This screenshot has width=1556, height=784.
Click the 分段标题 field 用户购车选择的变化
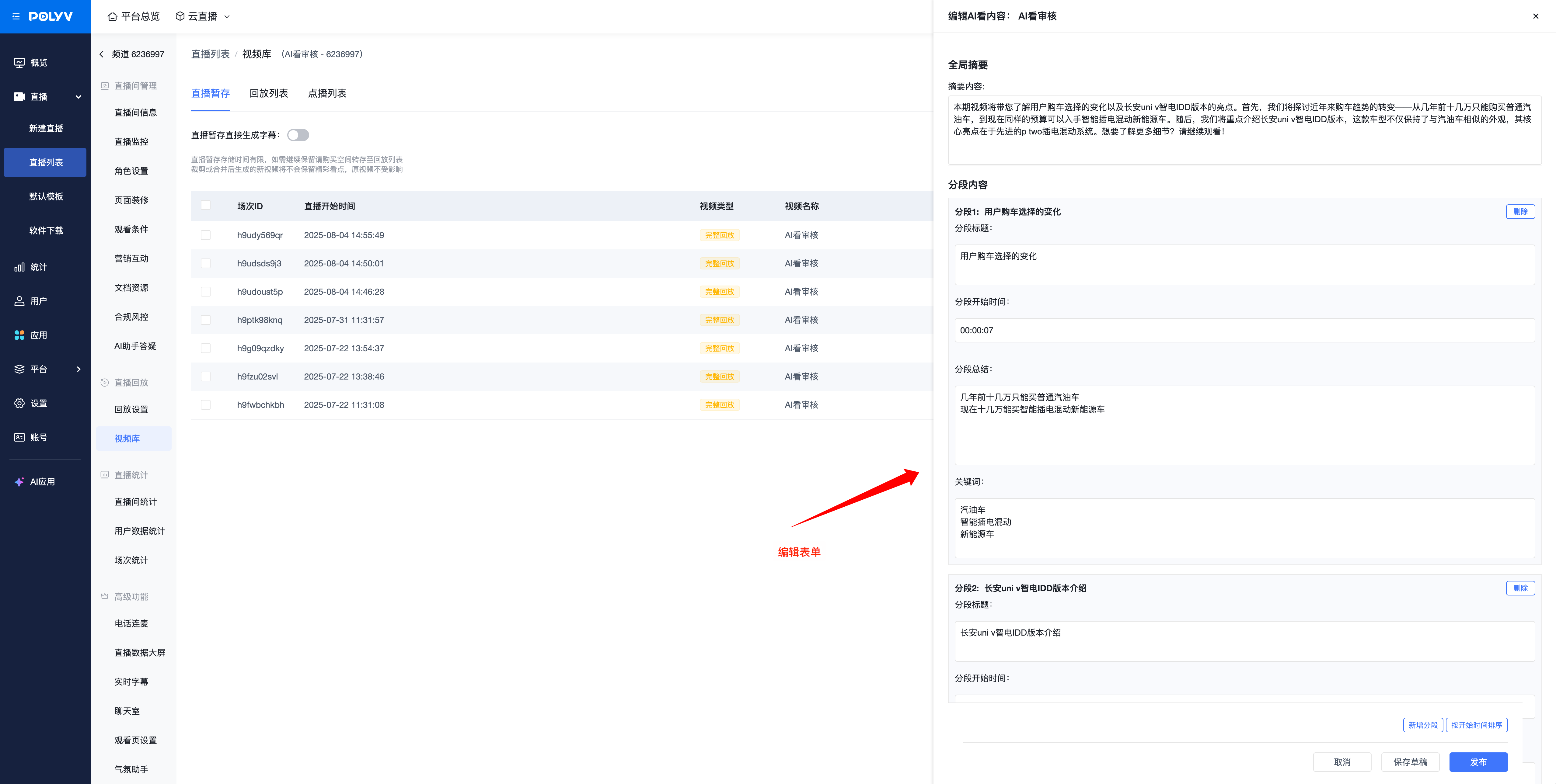point(1244,265)
